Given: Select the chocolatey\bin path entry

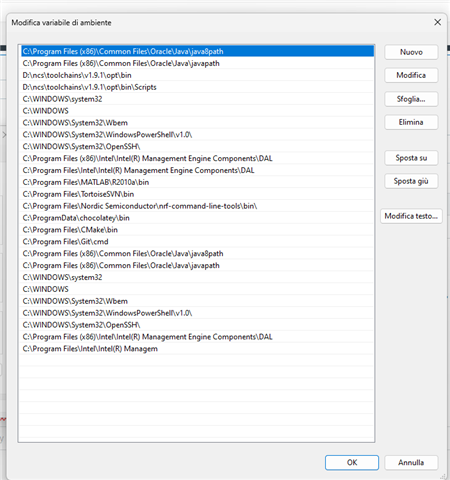Looking at the screenshot, I should 197,218.
